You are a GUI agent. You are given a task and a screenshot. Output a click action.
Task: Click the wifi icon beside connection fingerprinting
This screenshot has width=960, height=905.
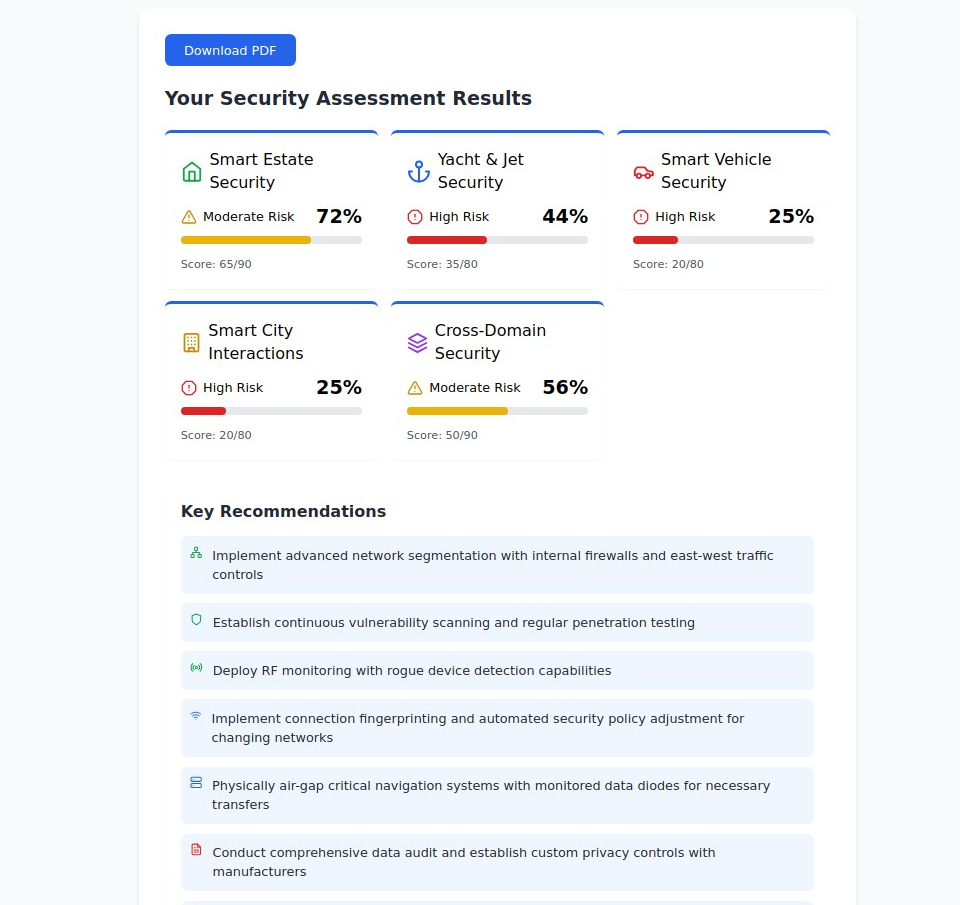[x=196, y=716]
